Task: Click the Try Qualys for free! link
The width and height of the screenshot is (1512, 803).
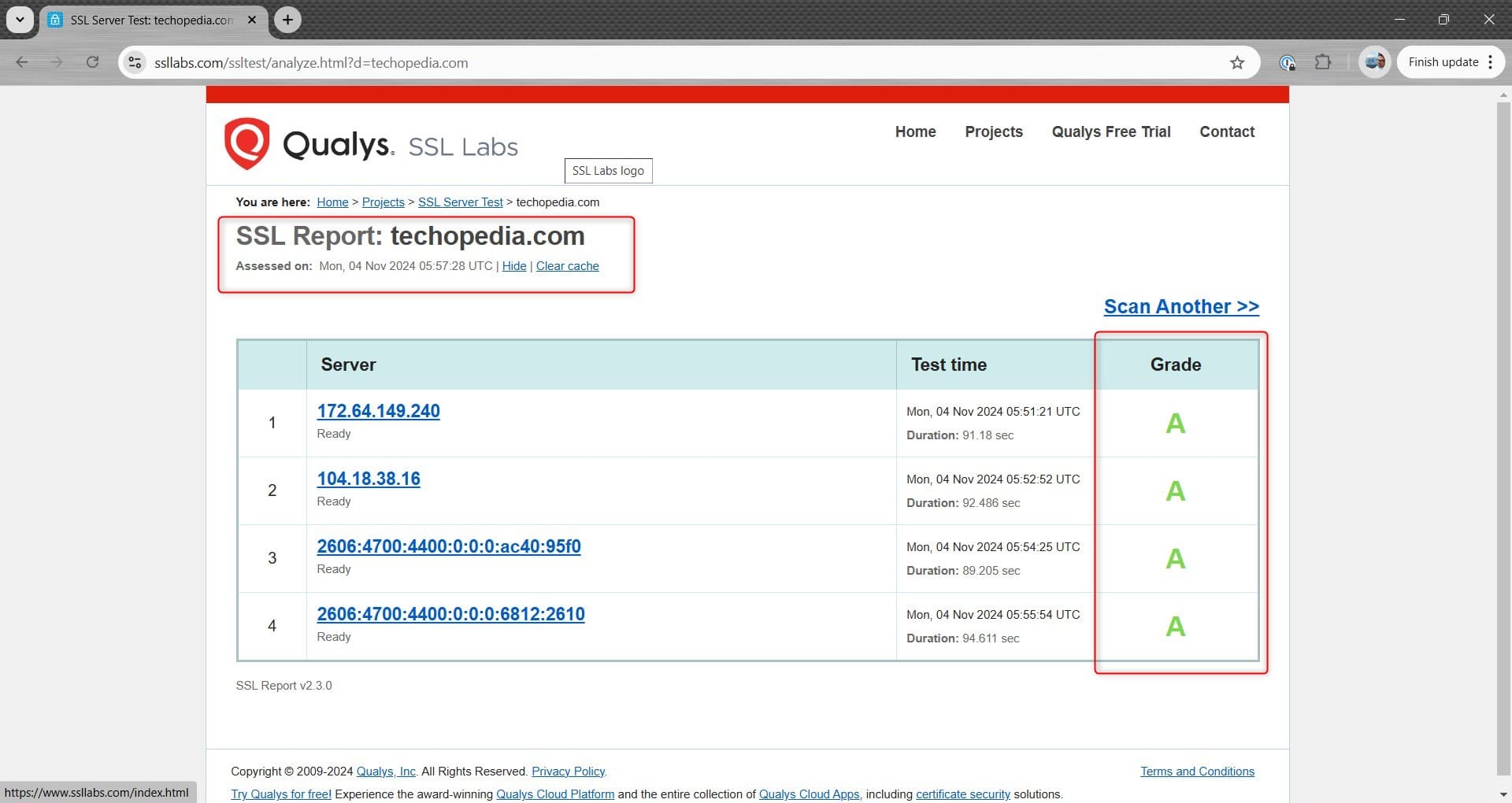Action: tap(281, 794)
